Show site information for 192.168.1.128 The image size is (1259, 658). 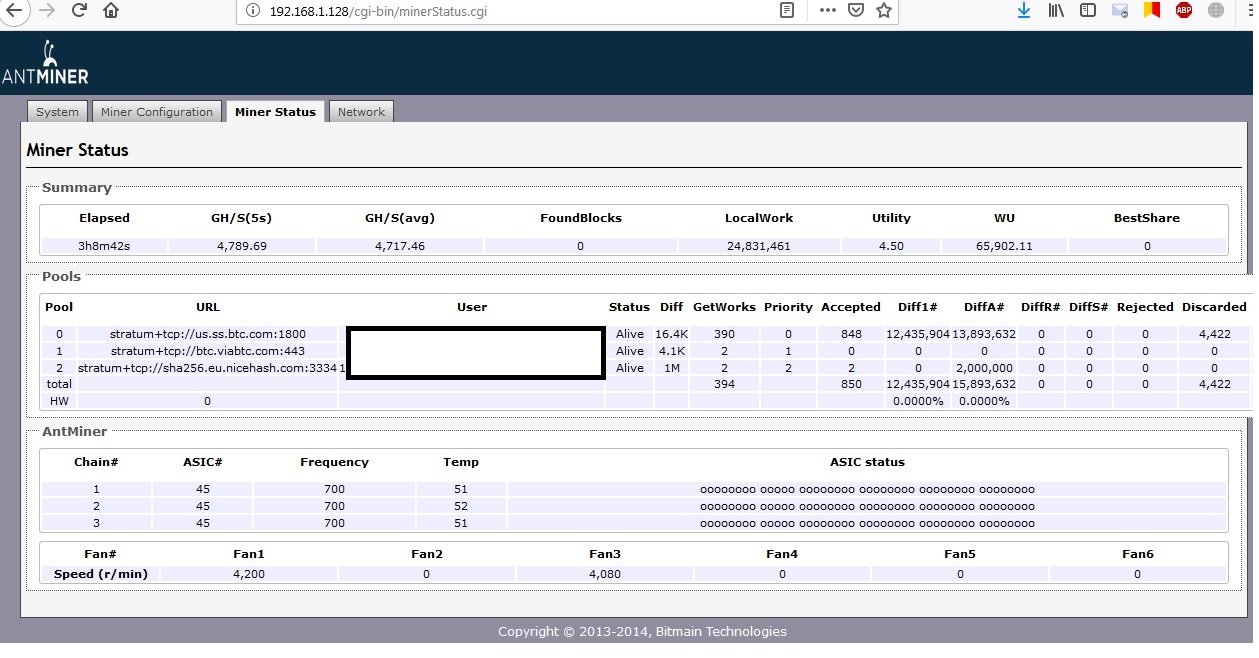click(252, 10)
